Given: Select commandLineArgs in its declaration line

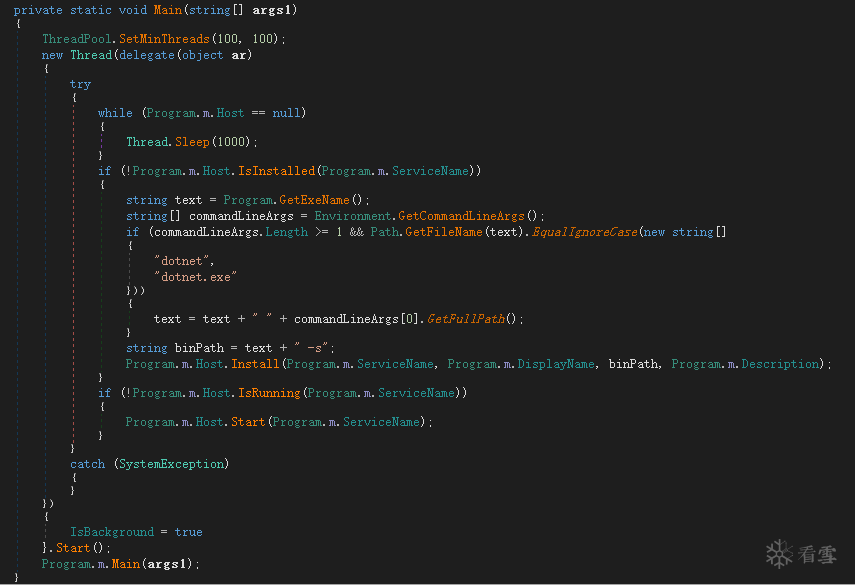Looking at the screenshot, I should point(241,216).
